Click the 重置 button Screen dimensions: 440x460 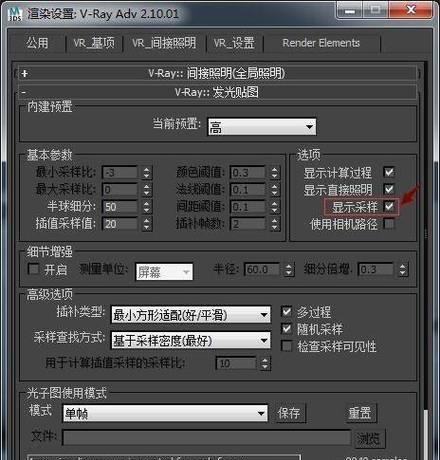360,413
